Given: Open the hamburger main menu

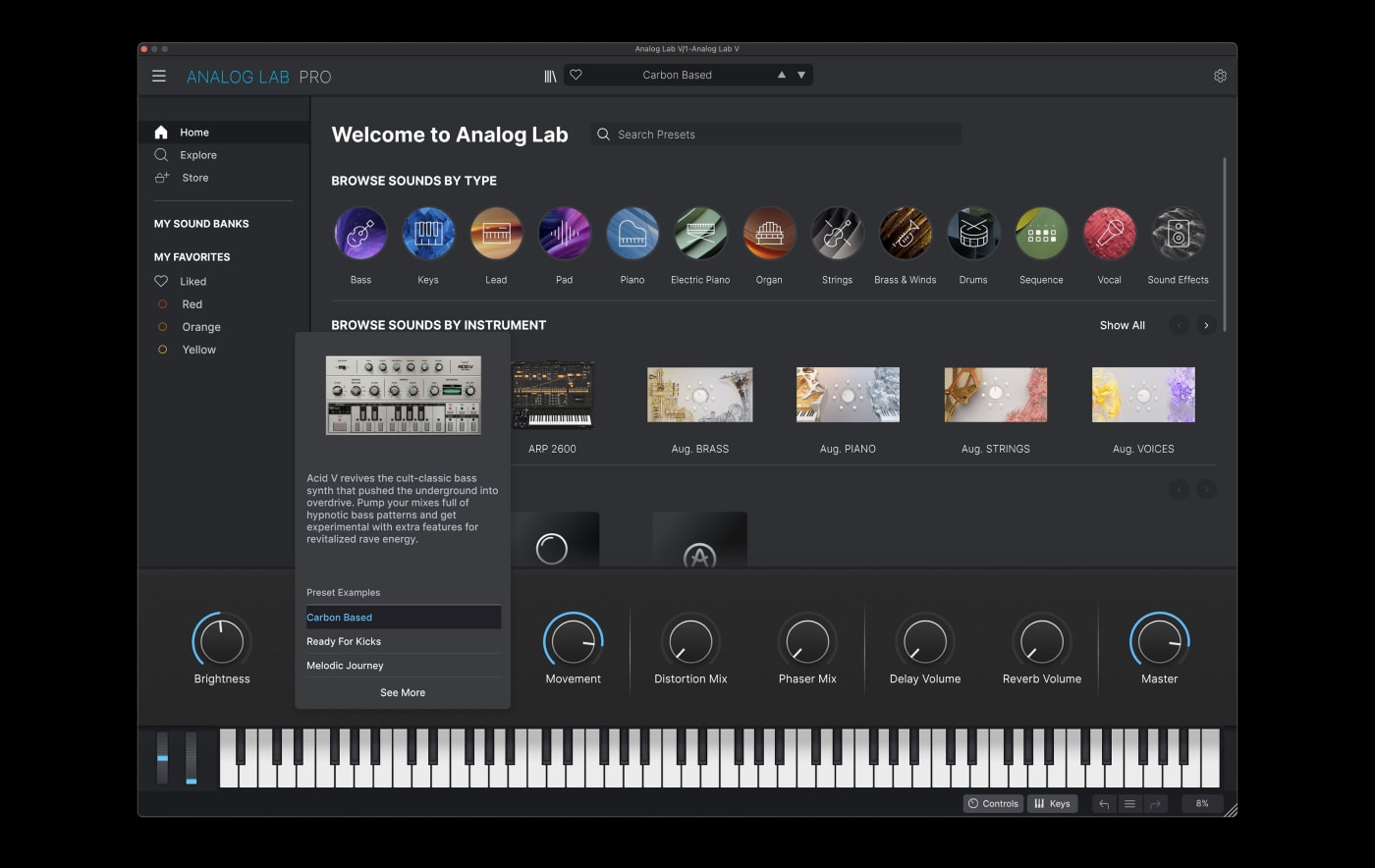Looking at the screenshot, I should pyautogui.click(x=159, y=76).
